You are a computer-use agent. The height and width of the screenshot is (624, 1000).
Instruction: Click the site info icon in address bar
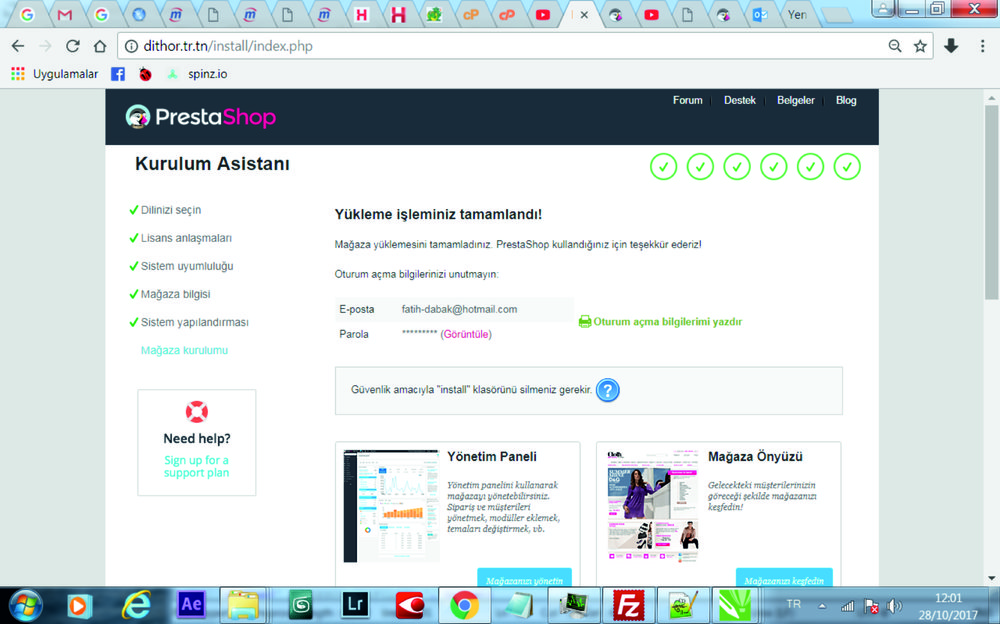pos(131,46)
